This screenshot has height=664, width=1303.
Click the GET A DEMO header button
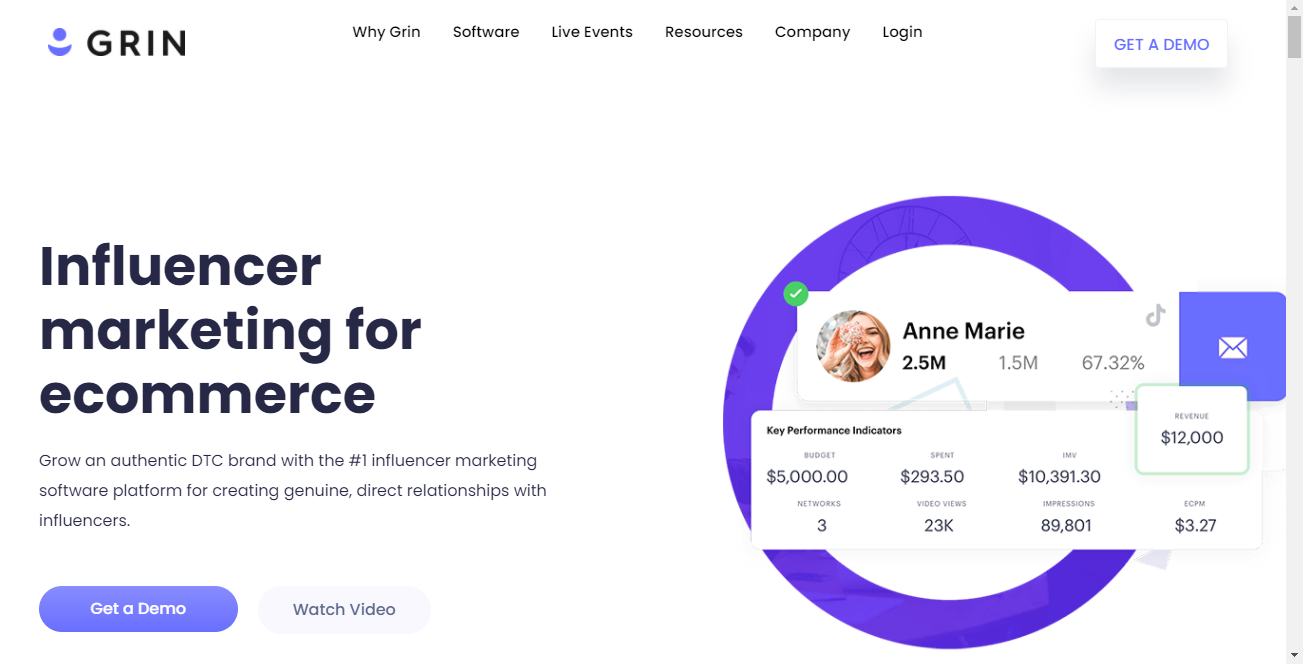pyautogui.click(x=1161, y=44)
